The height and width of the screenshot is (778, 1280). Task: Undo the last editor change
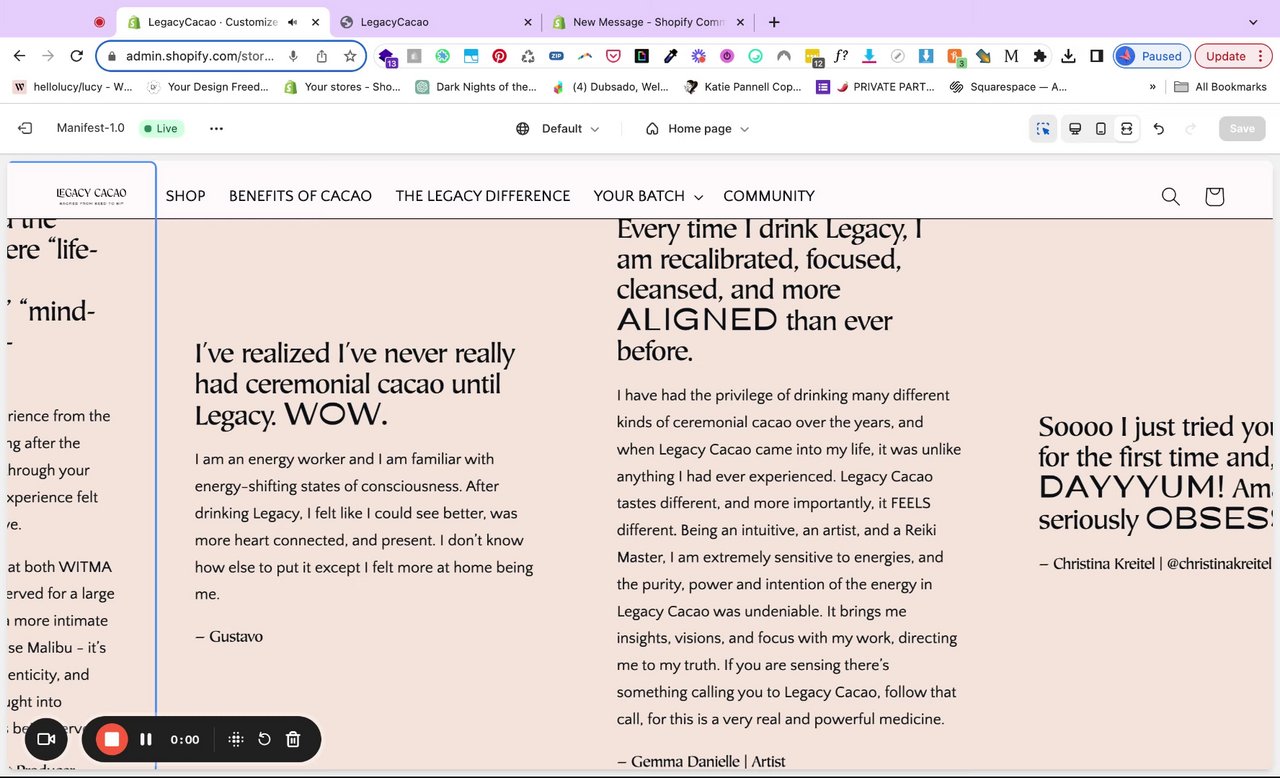(x=1159, y=128)
